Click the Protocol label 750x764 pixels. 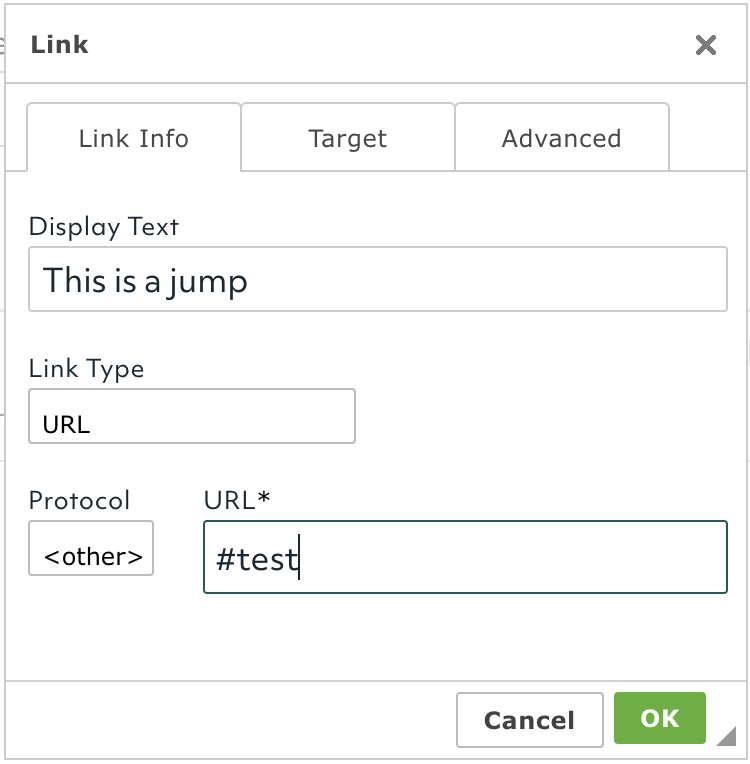pyautogui.click(x=79, y=500)
